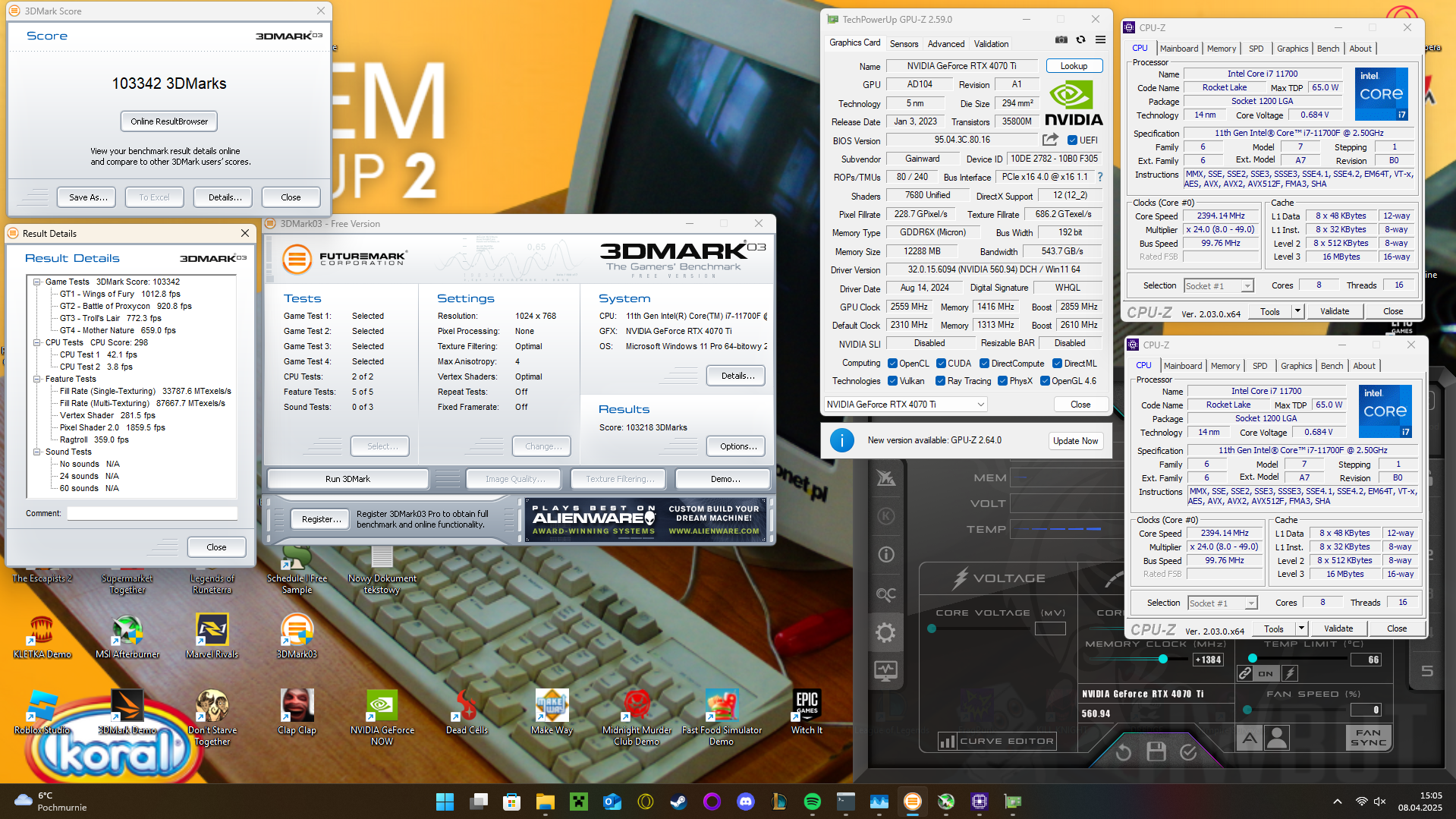Open MSI Afterburner desktop shortcut
The width and height of the screenshot is (1456, 819).
(127, 637)
